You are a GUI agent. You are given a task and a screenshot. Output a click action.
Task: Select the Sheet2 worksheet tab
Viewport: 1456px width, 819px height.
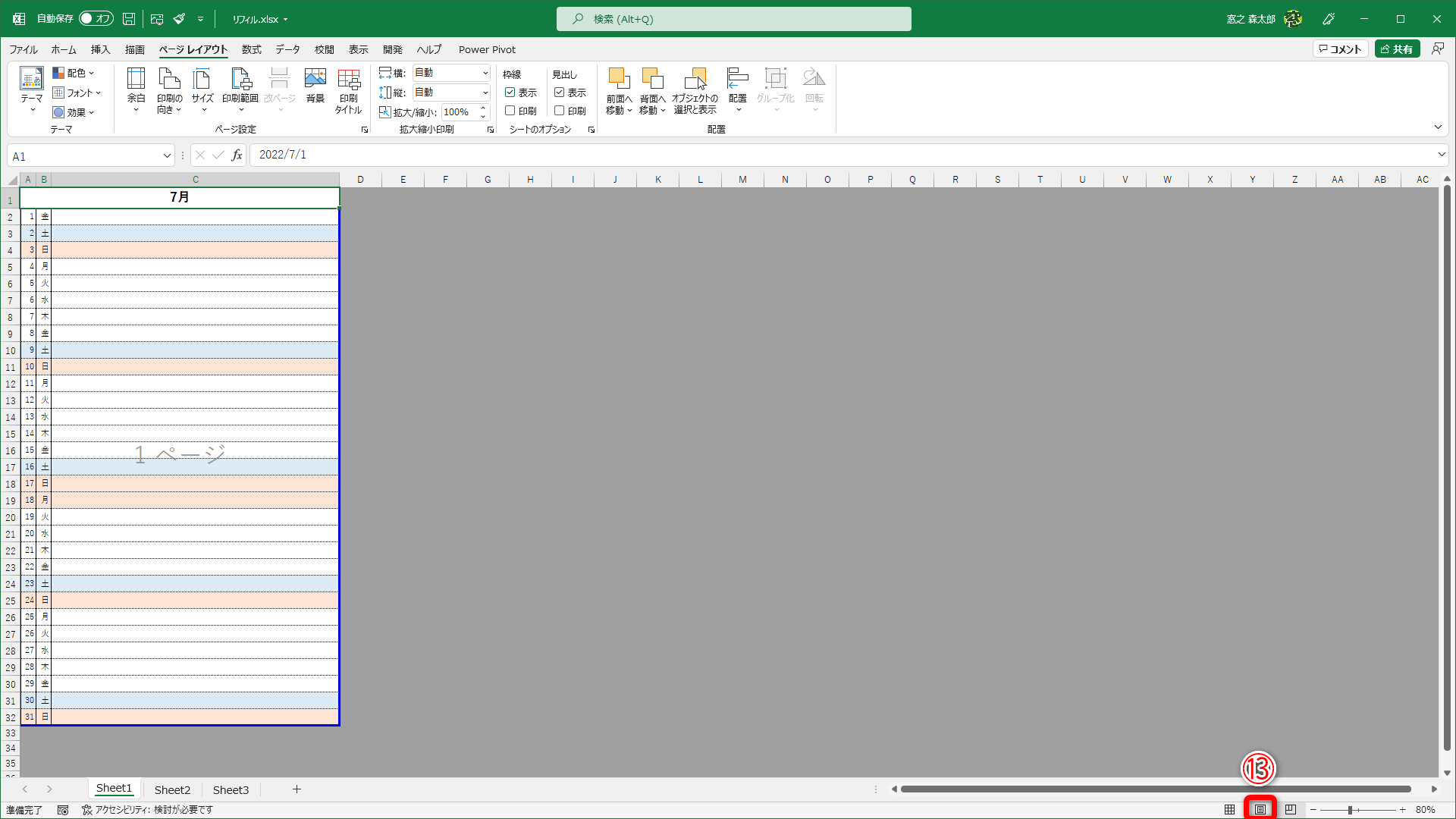tap(172, 789)
